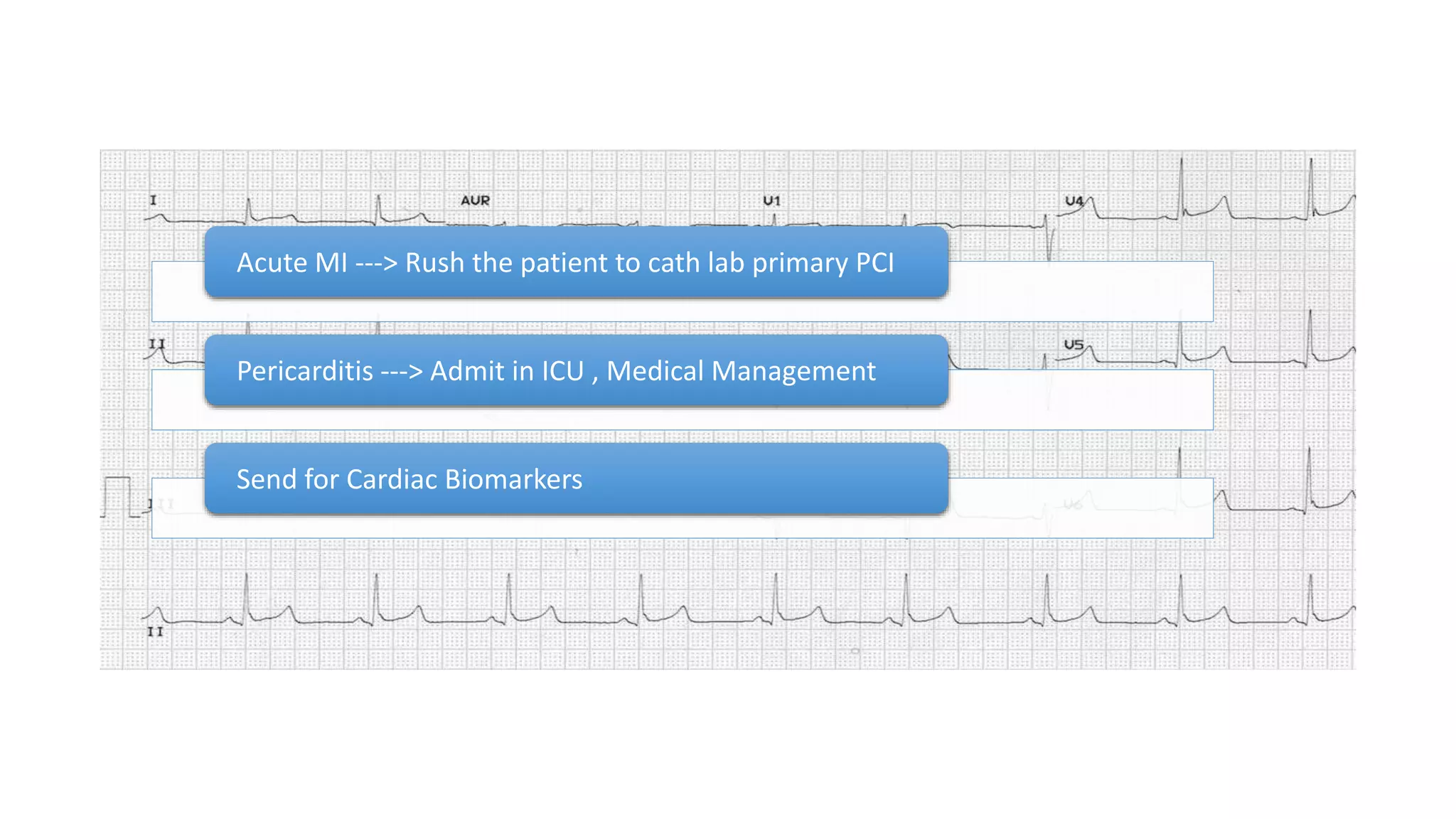Screen dimensions: 1456x819
Task: Click the U4 lead label
Action: pos(1074,201)
